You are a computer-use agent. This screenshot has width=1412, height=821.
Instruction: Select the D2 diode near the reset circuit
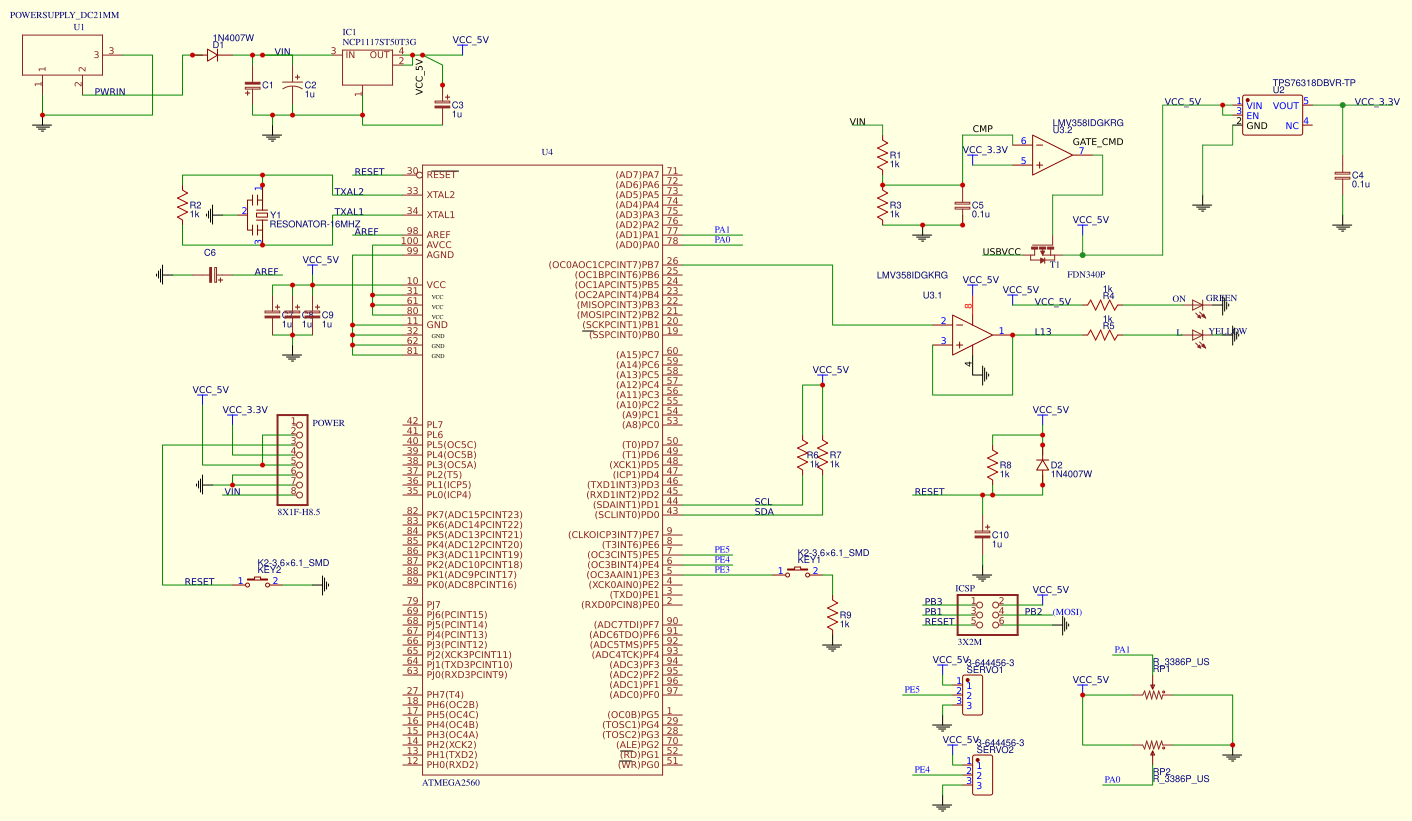(x=1043, y=465)
